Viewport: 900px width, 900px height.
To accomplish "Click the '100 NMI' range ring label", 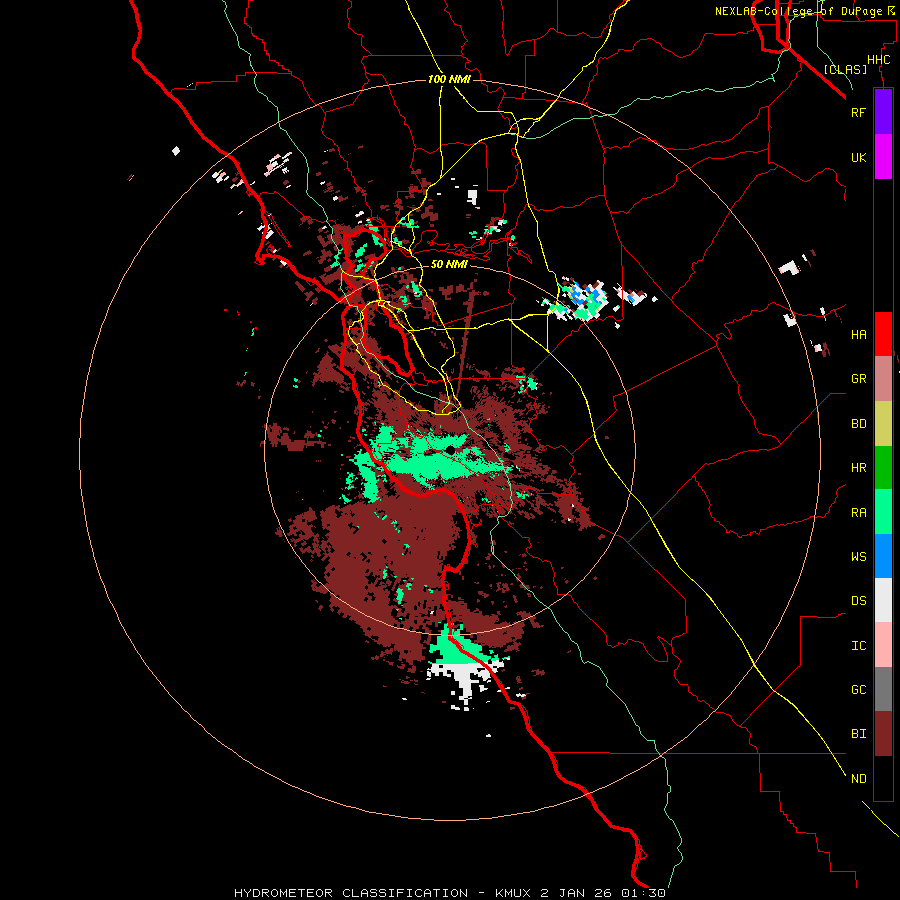I will [x=449, y=79].
